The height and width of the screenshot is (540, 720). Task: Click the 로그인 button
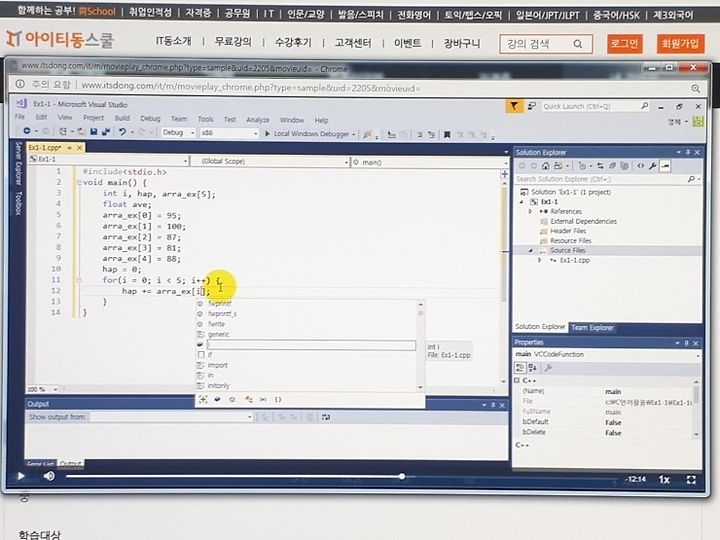624,44
